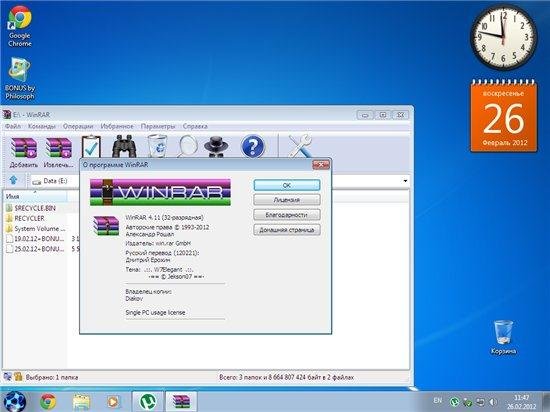Screen dimensions: 550x412
Task: Click the WinRAR books icon in the About dialog
Action: pyautogui.click(x=106, y=225)
